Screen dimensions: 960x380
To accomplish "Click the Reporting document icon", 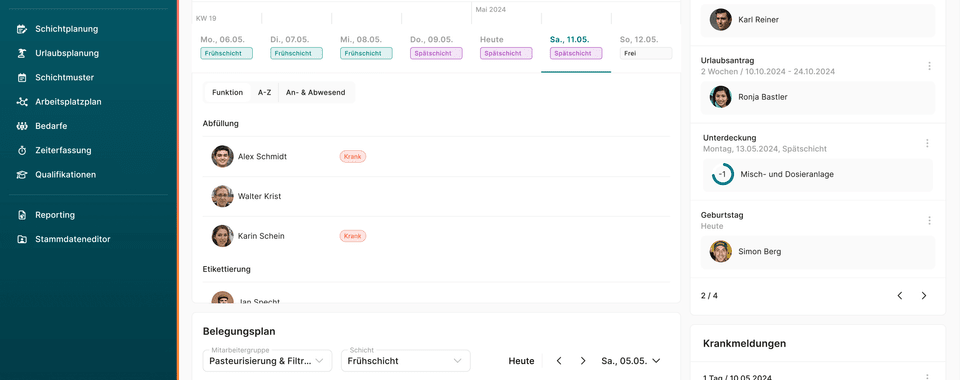I will coord(22,215).
